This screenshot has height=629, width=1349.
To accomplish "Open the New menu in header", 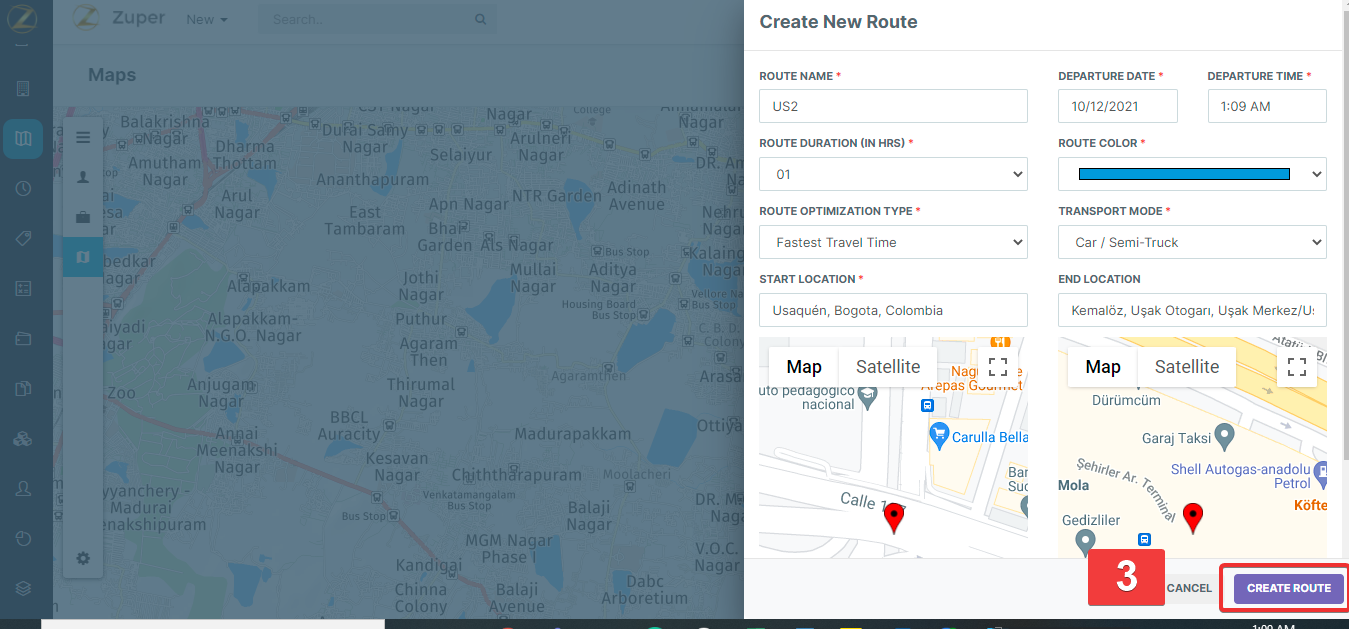I will coord(207,19).
